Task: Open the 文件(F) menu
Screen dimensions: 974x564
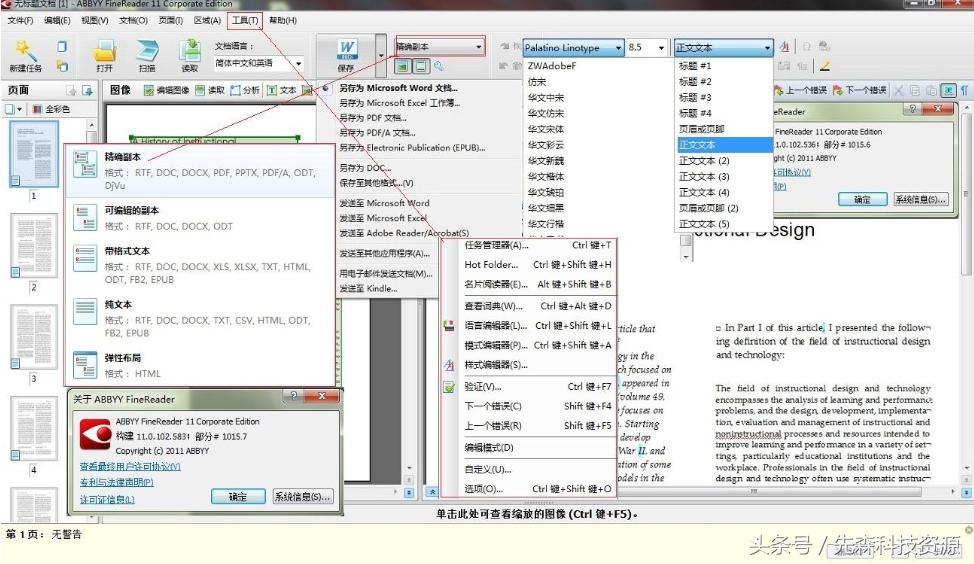Action: pos(20,20)
